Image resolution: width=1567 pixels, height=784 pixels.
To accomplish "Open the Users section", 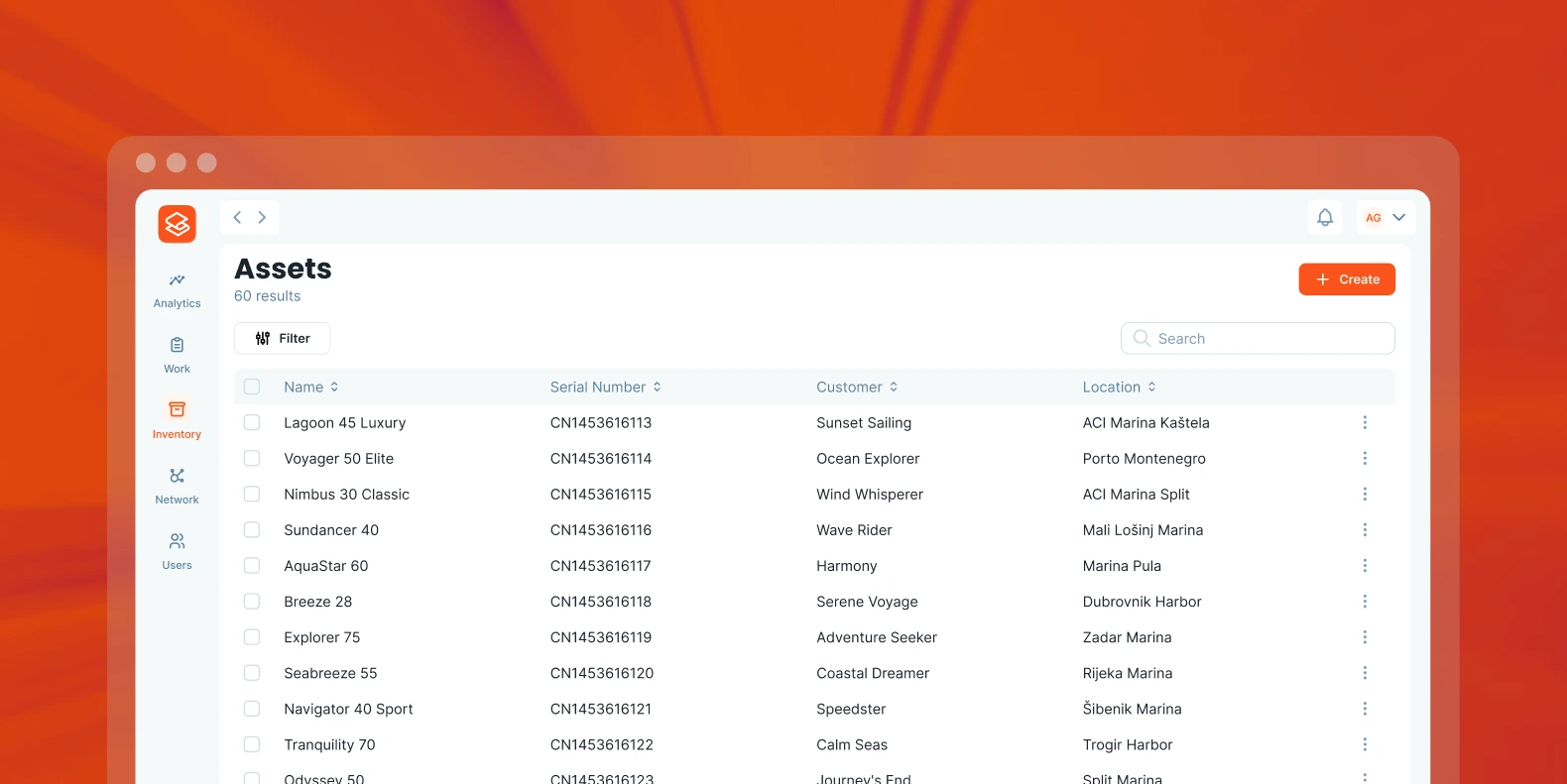I will (x=177, y=552).
